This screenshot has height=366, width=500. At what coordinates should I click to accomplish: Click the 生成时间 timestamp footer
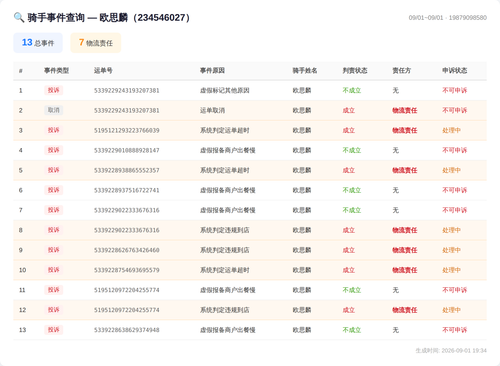point(451,350)
